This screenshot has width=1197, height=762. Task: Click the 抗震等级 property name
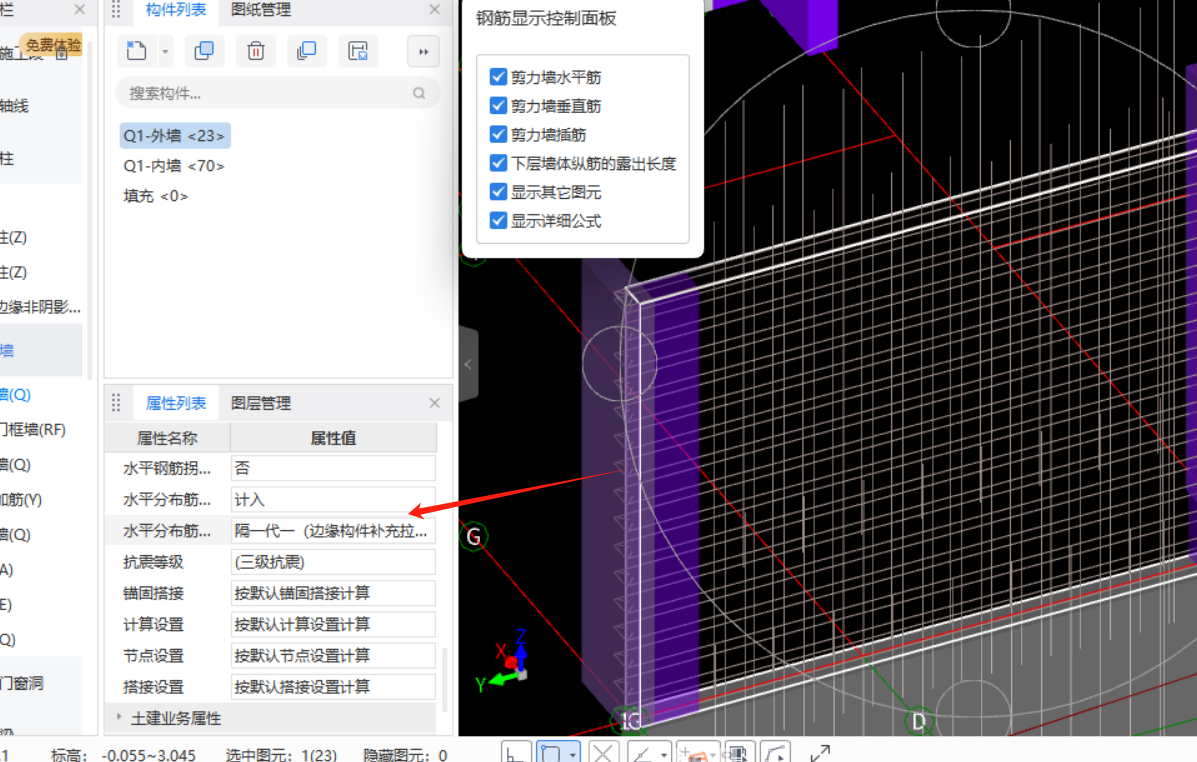pos(153,562)
